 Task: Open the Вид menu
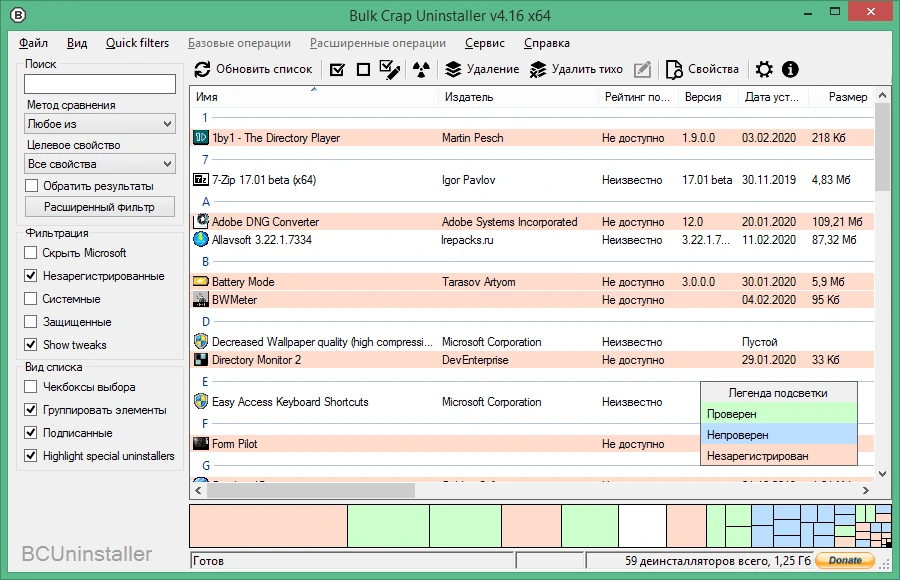[77, 43]
